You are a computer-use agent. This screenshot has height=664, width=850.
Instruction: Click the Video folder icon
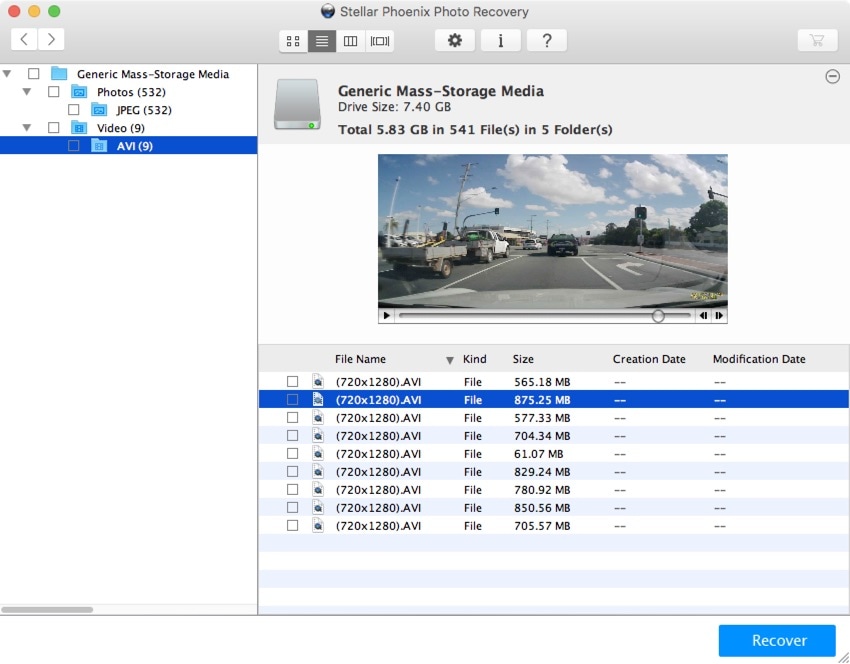pyautogui.click(x=79, y=128)
